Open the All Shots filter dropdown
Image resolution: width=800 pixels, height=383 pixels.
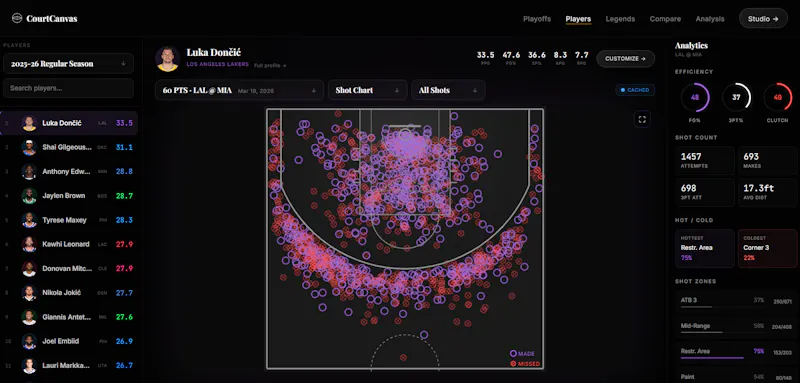448,90
